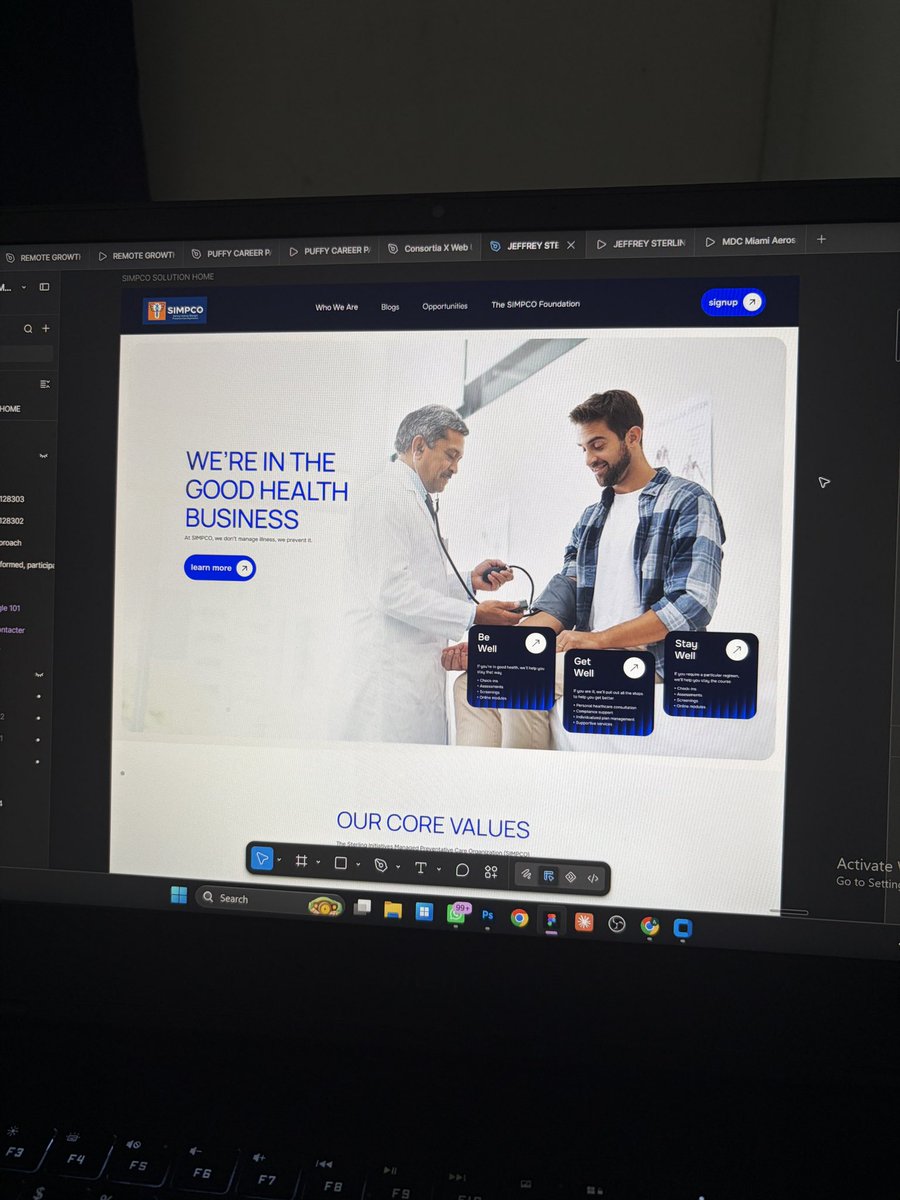Select the layer ending 128302

tap(13, 520)
